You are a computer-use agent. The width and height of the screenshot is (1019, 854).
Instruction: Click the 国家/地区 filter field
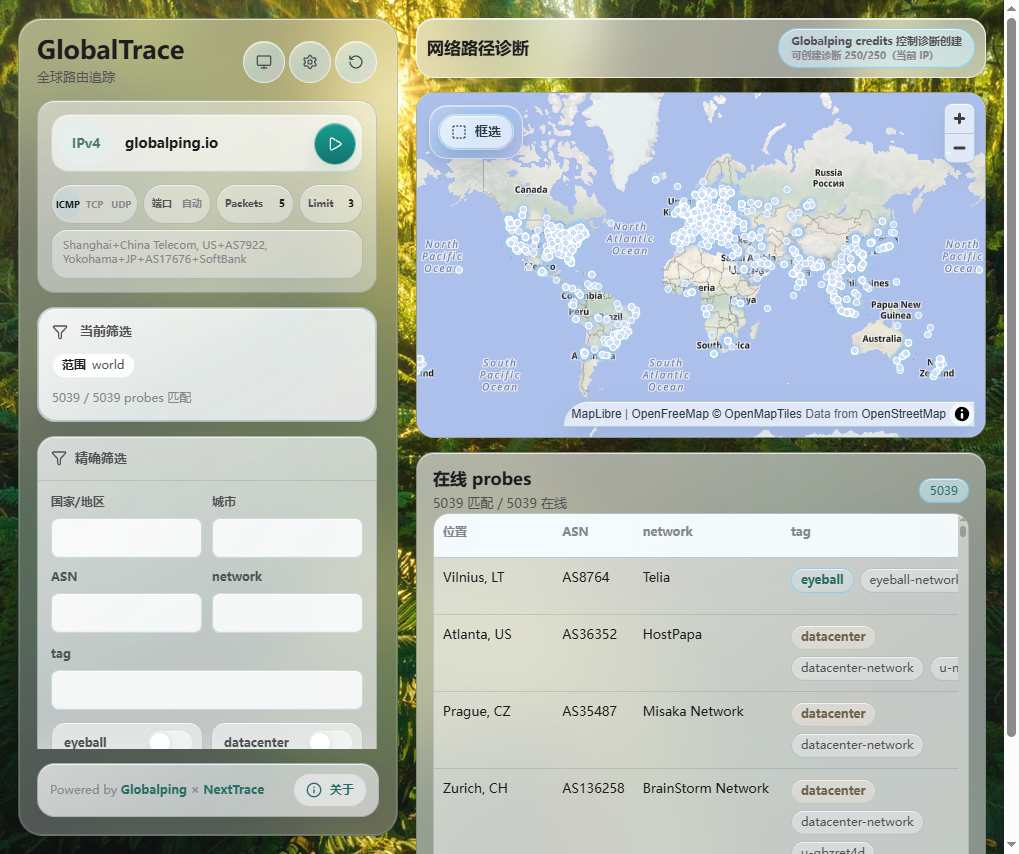pyautogui.click(x=126, y=537)
